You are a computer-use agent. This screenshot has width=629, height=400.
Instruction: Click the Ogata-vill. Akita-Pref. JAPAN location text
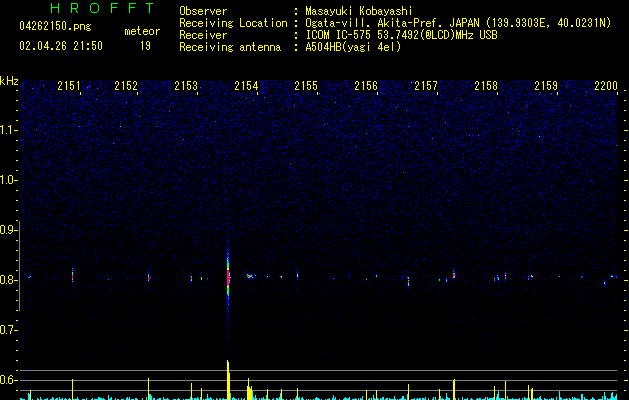click(x=392, y=23)
